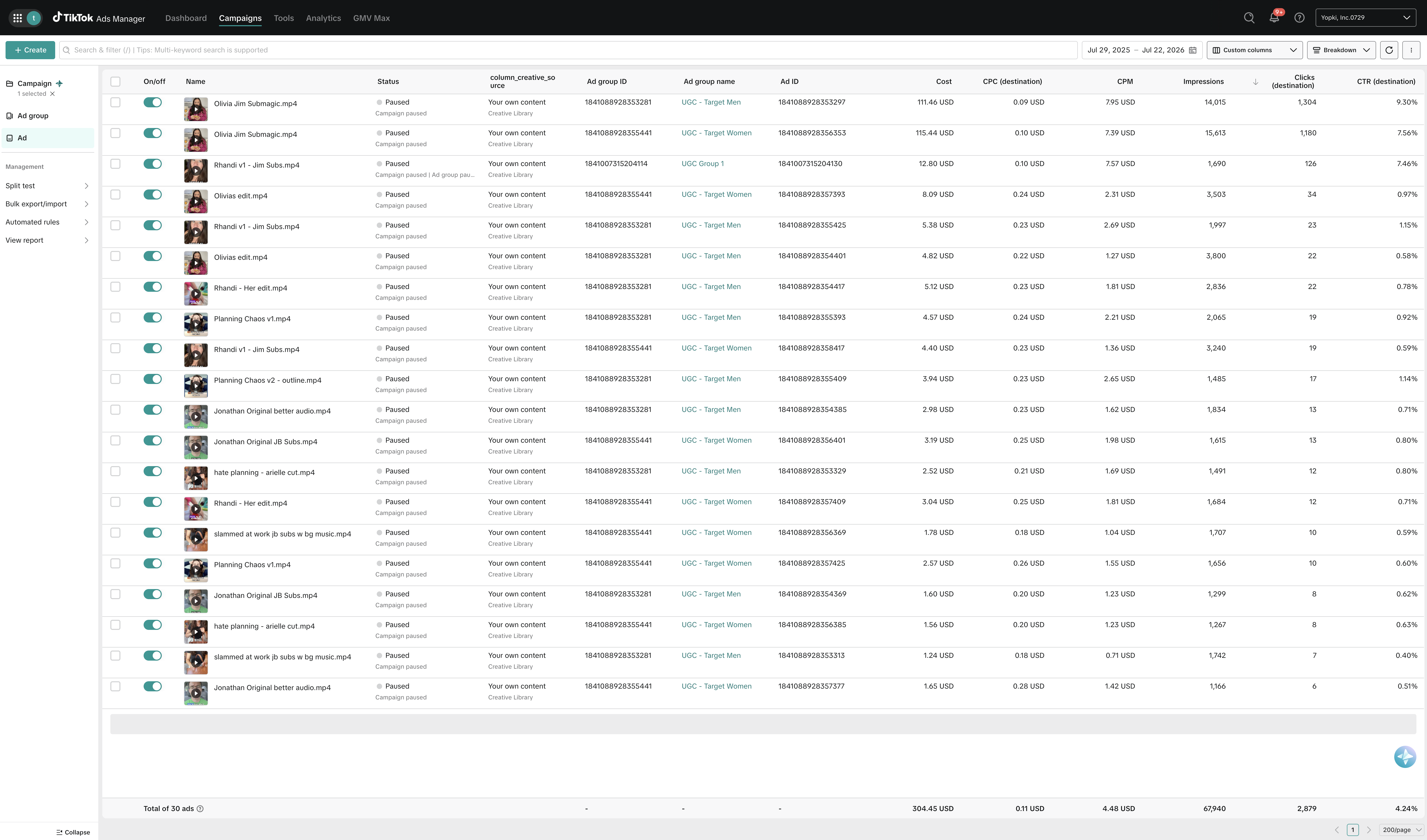This screenshot has width=1427, height=840.
Task: Check the box for slammed at work Target Women row
Action: pos(116,532)
